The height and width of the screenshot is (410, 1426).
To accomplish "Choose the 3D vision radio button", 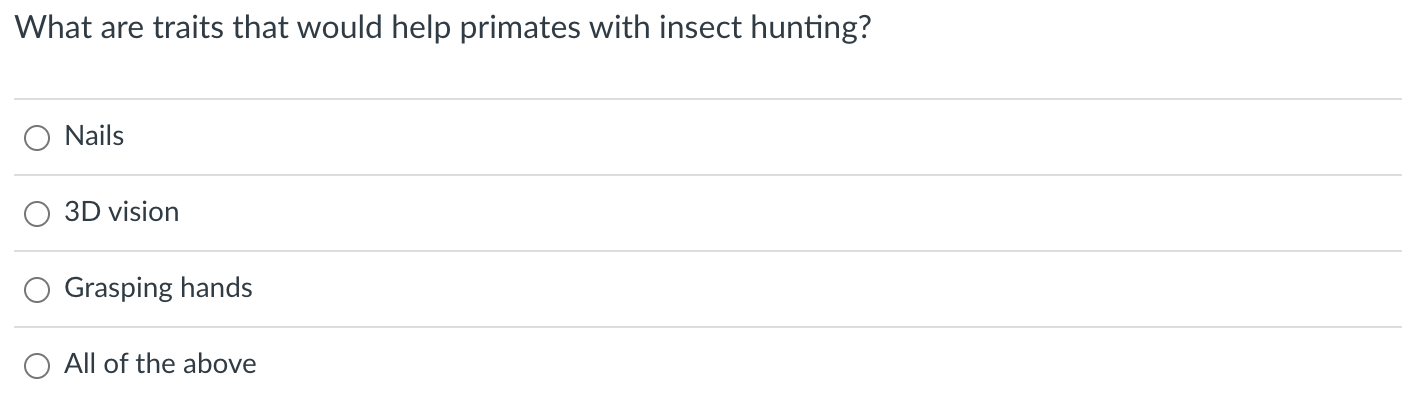I will 37,214.
